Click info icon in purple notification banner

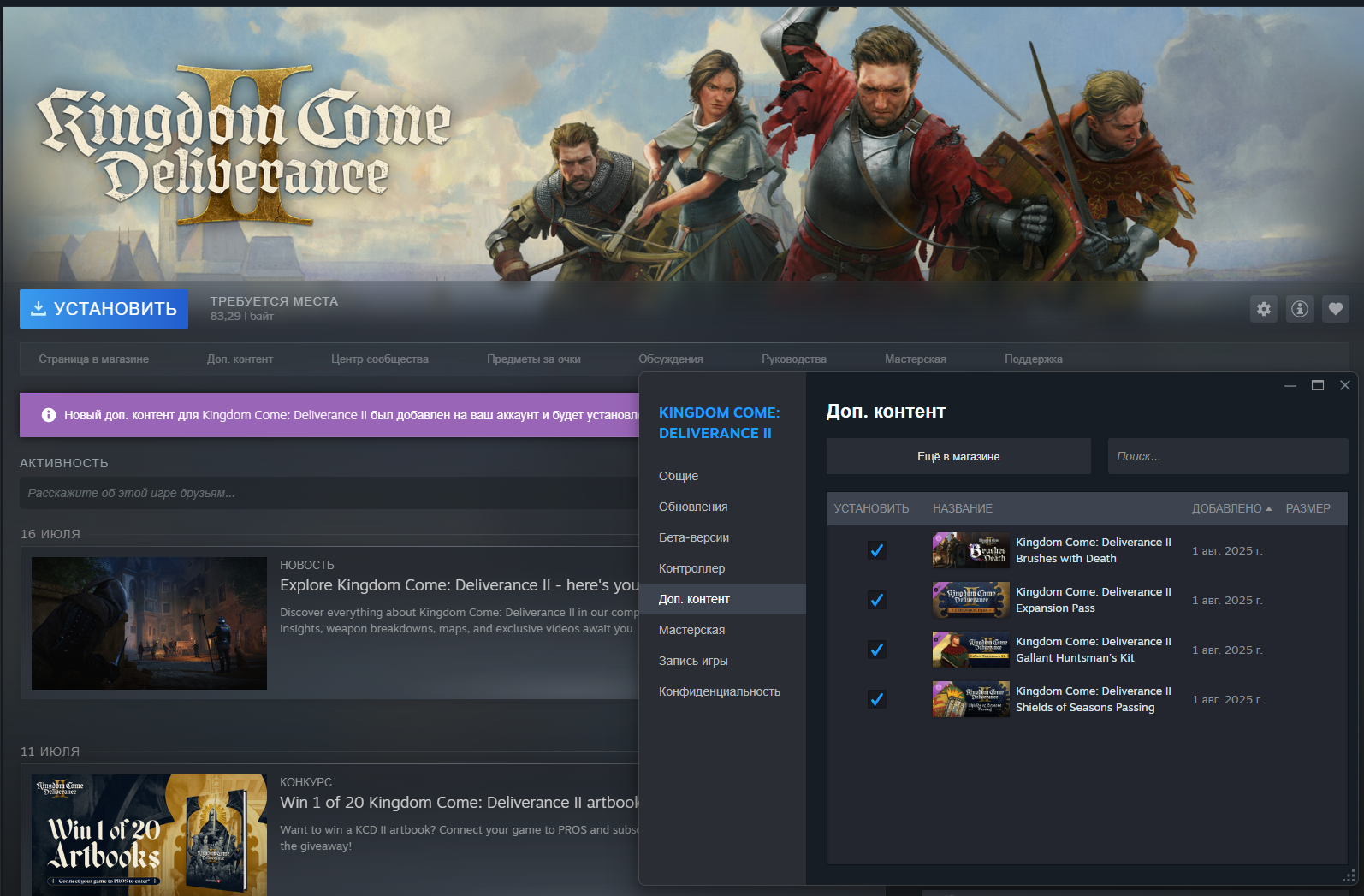point(49,415)
